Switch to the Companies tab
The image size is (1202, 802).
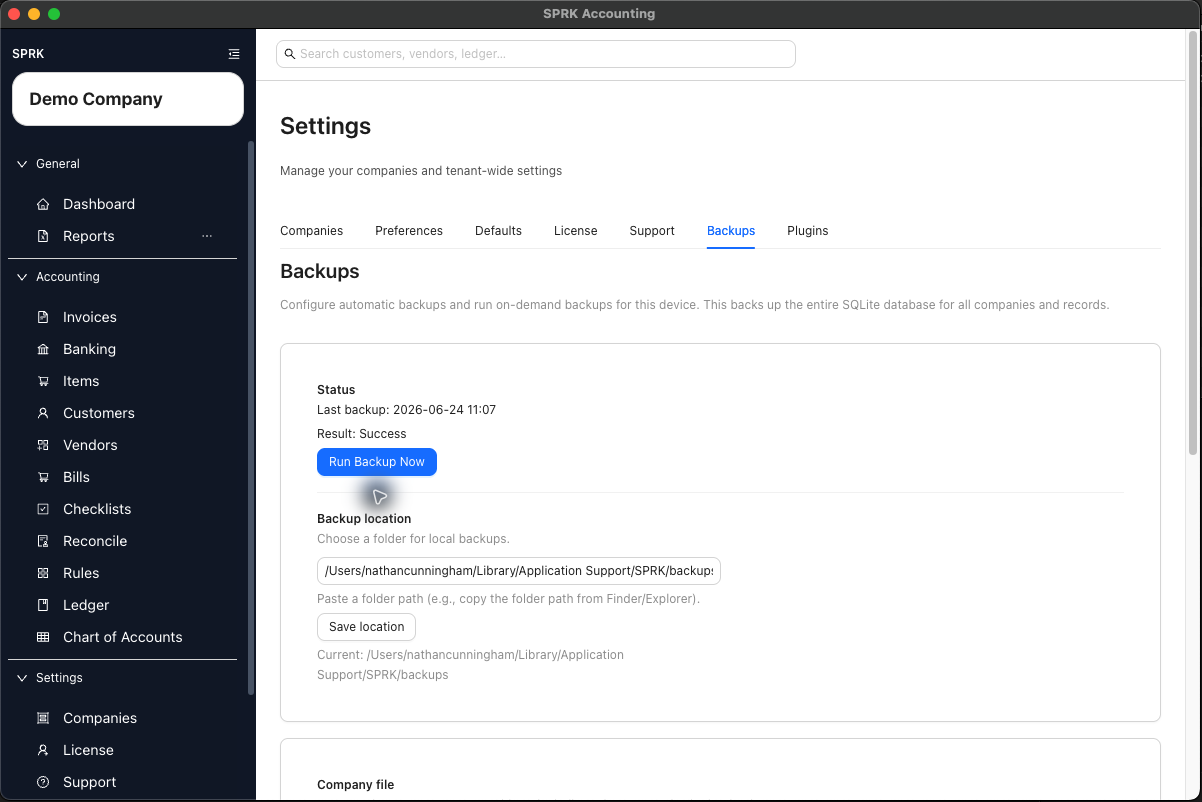point(311,231)
